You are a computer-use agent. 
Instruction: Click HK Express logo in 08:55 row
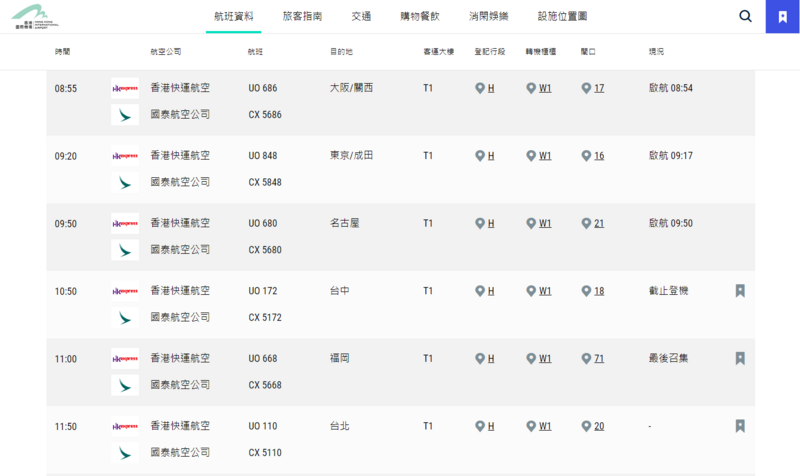125,88
